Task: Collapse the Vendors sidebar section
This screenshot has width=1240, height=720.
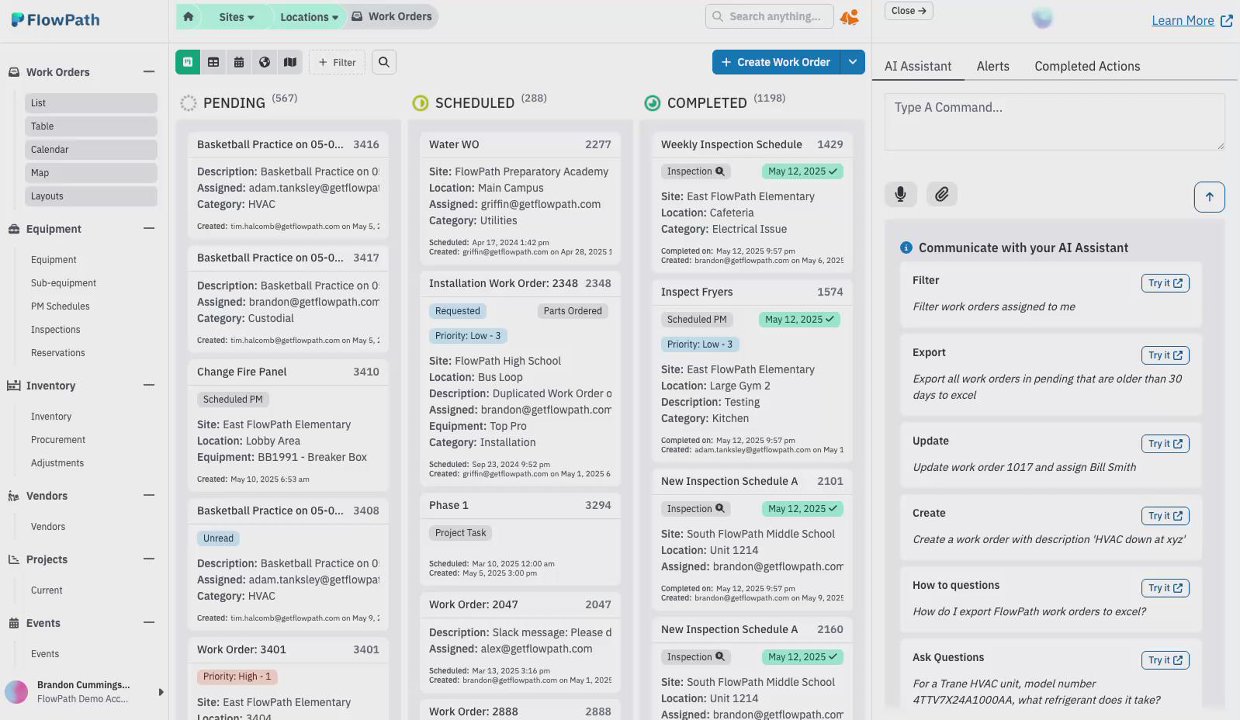Action: click(x=149, y=495)
